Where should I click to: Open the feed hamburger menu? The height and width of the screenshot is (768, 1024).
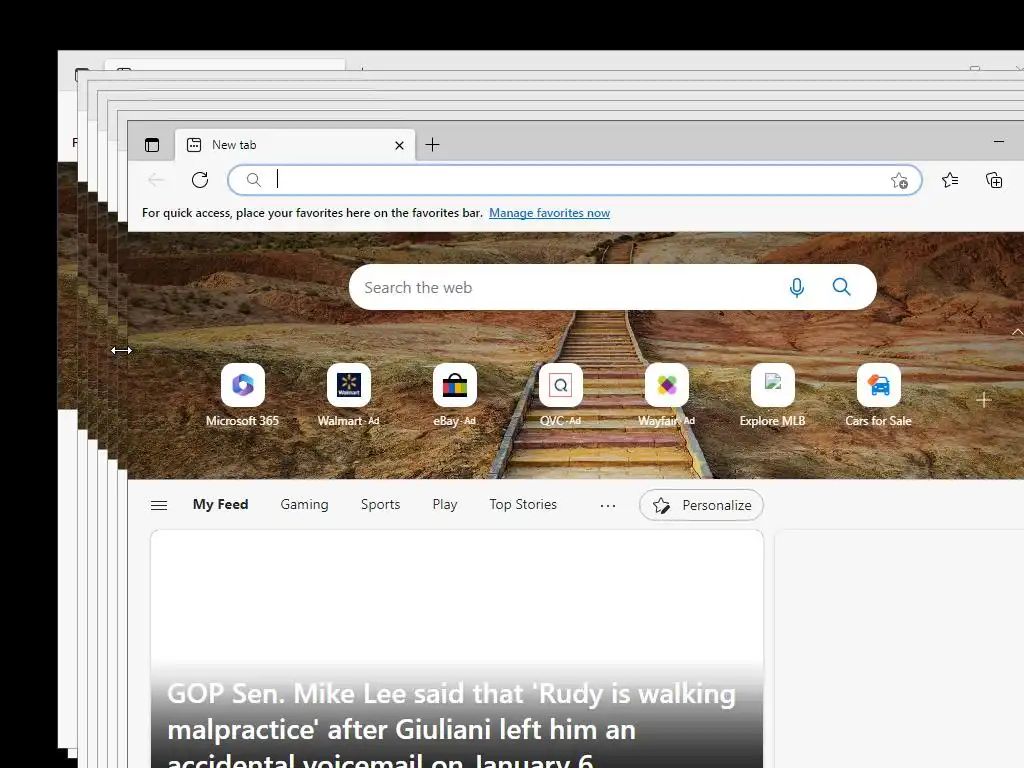(159, 505)
